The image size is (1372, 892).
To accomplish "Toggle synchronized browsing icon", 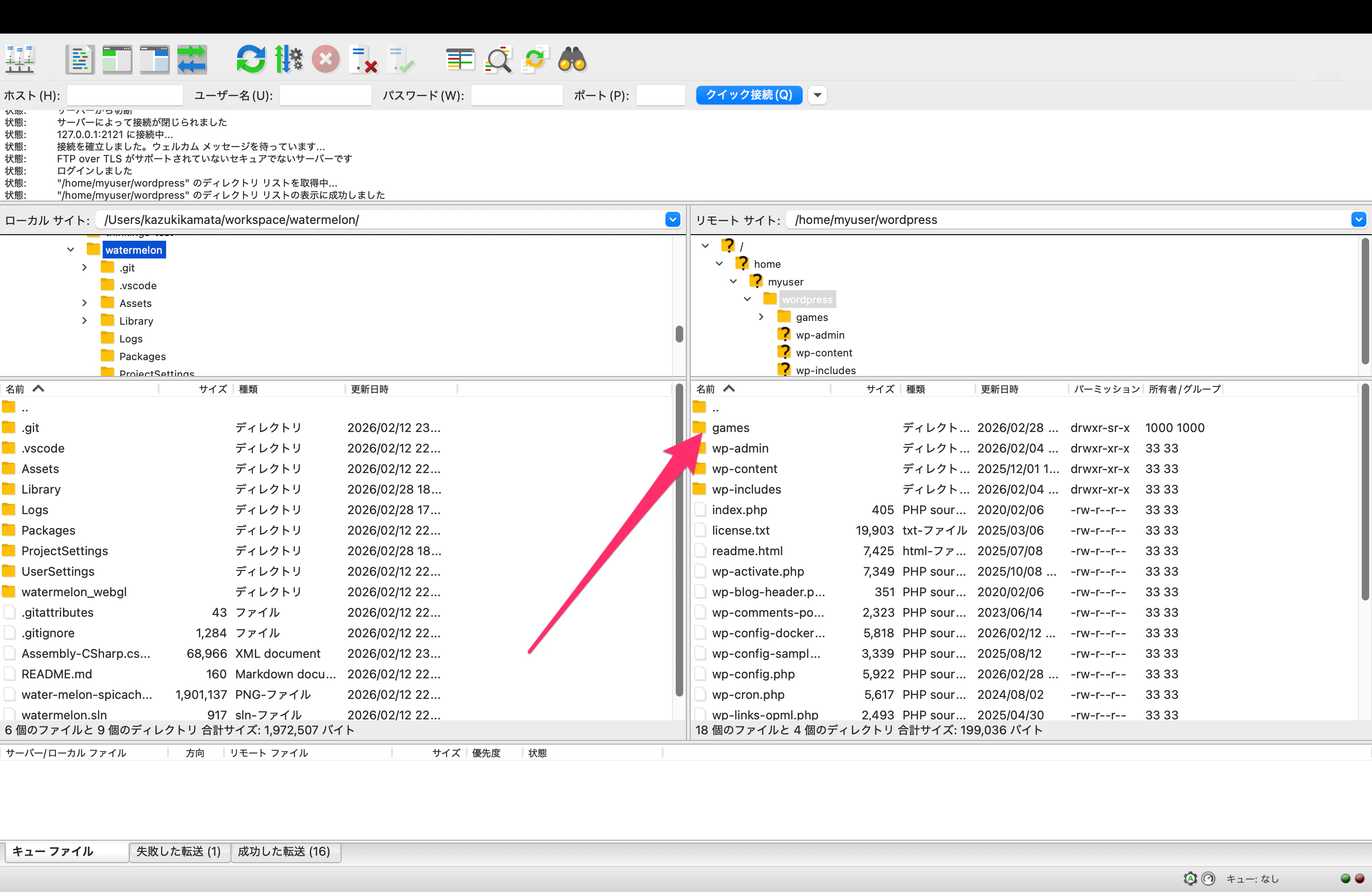I will [535, 59].
